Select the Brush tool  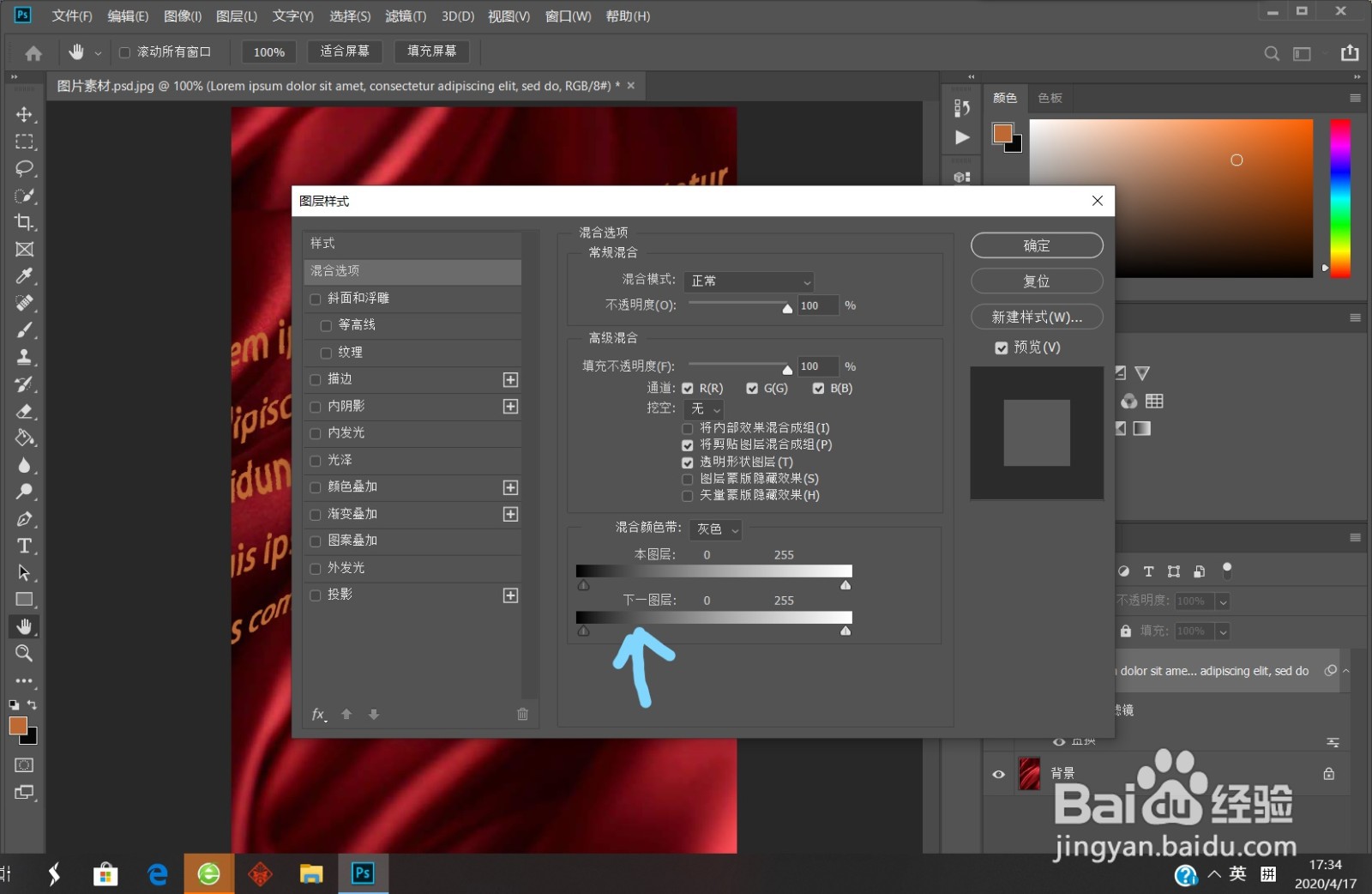click(x=24, y=330)
